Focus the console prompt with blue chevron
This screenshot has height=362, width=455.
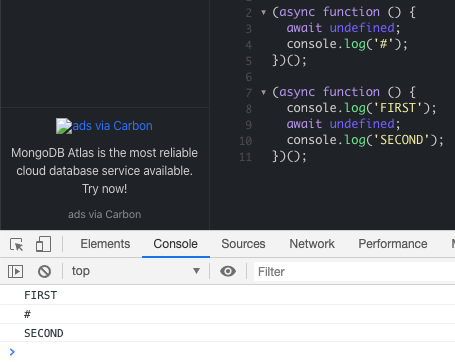click(x=227, y=352)
